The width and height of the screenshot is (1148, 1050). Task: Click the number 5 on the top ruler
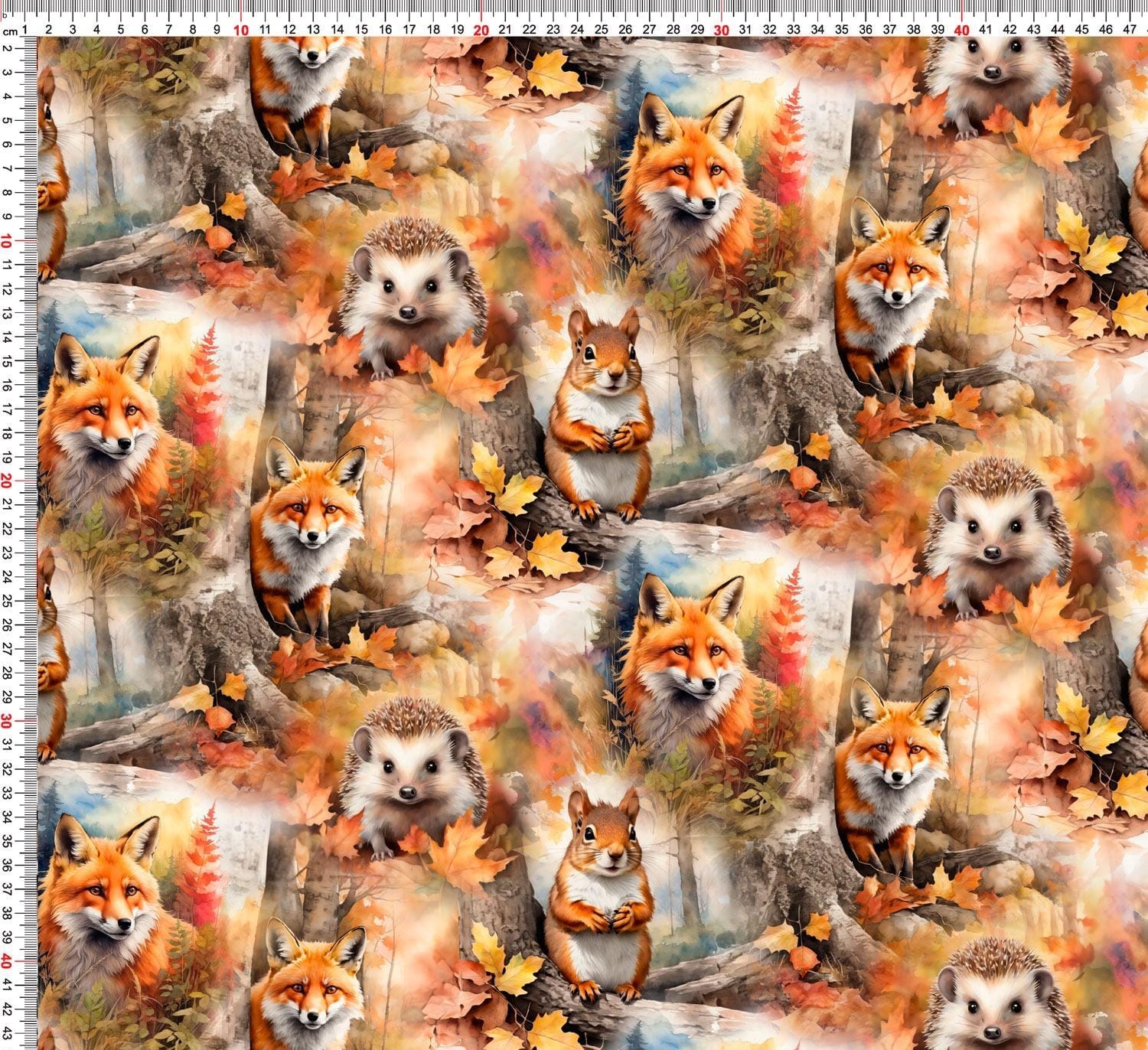click(x=121, y=30)
